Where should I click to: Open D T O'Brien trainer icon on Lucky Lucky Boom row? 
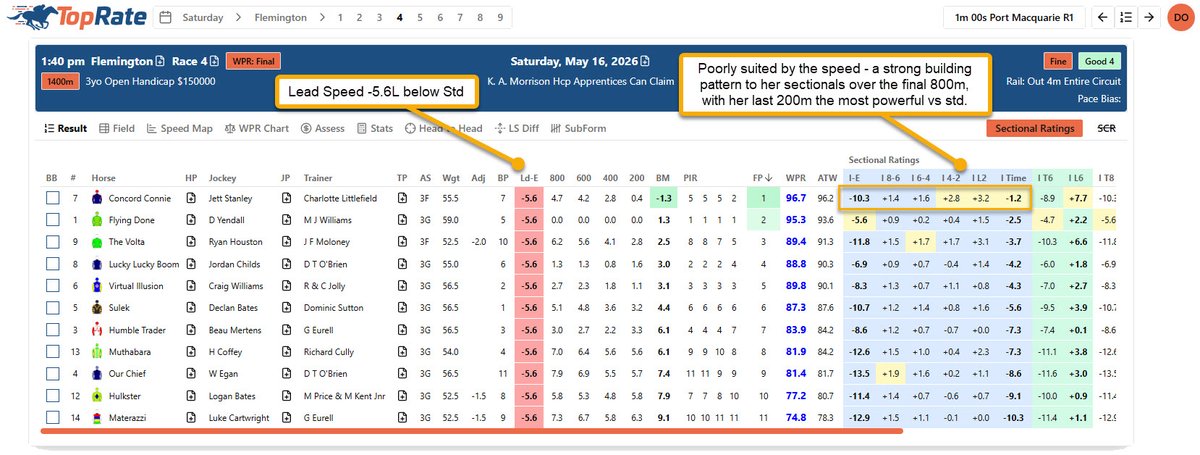coord(402,263)
